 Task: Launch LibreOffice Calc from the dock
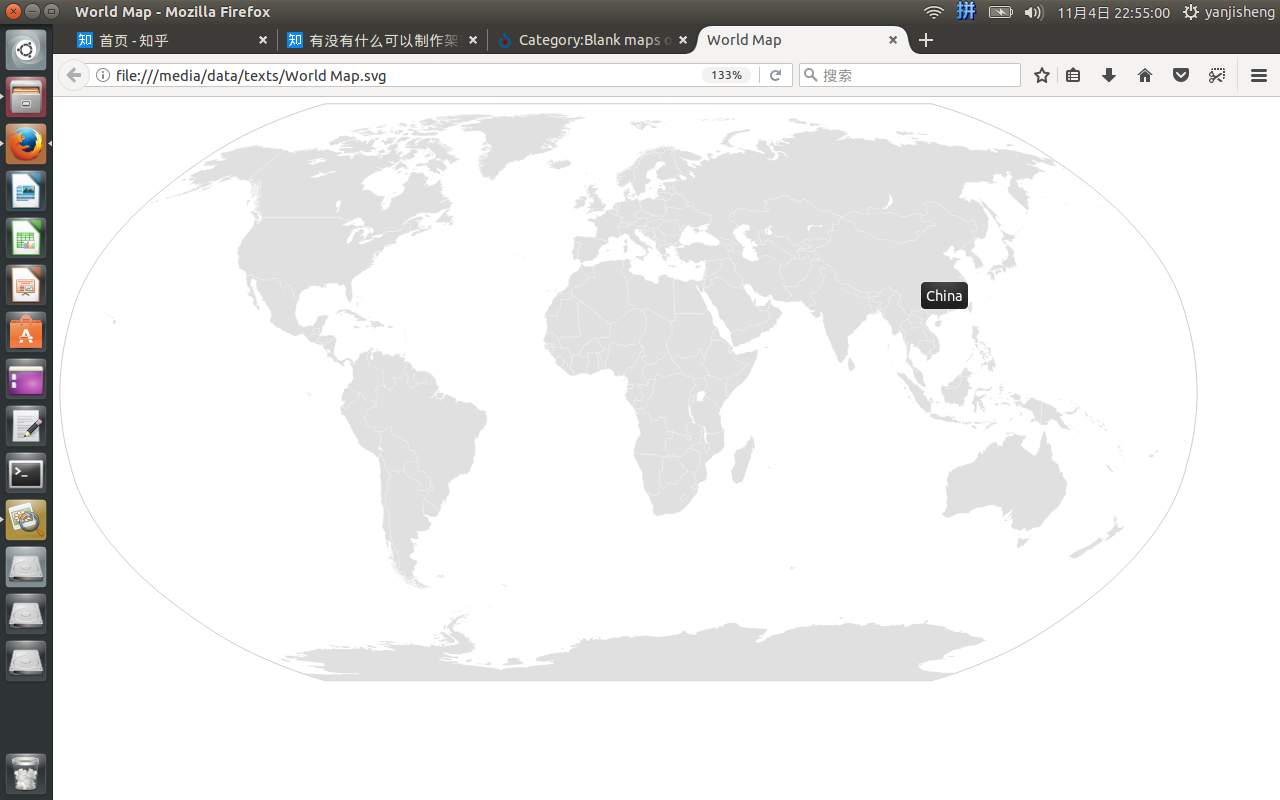[26, 238]
